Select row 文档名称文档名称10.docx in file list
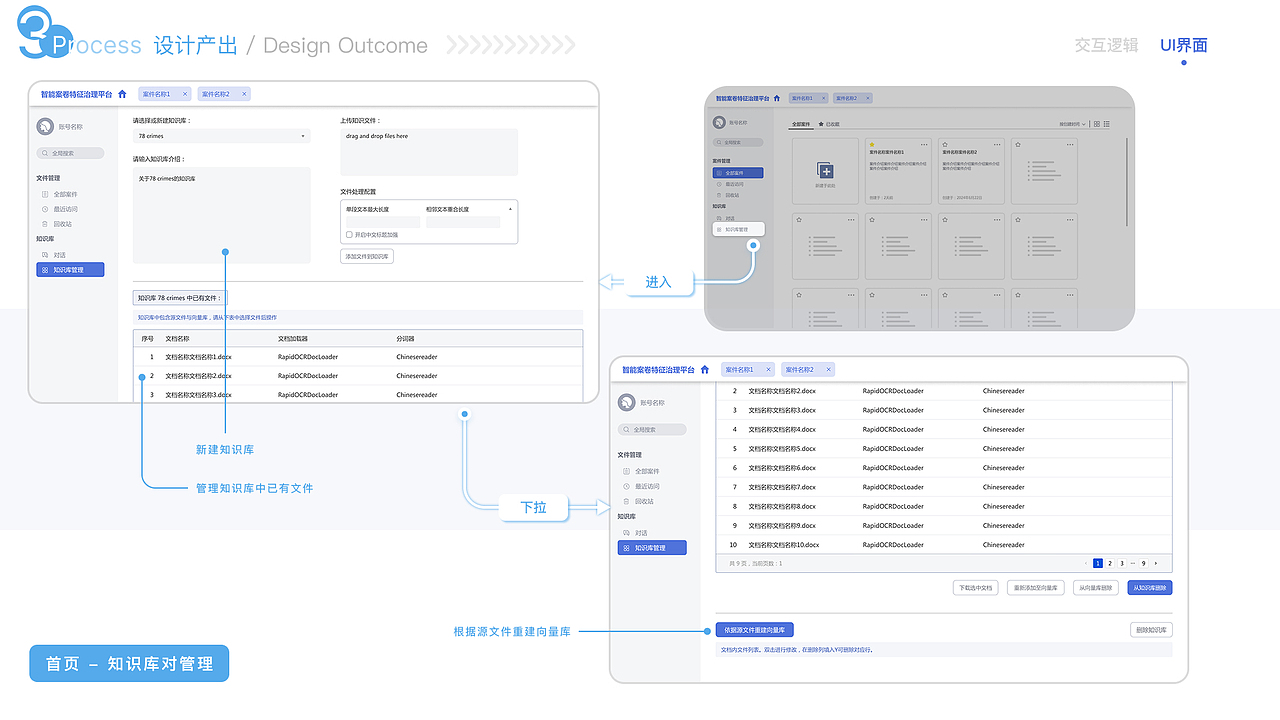 coord(943,545)
